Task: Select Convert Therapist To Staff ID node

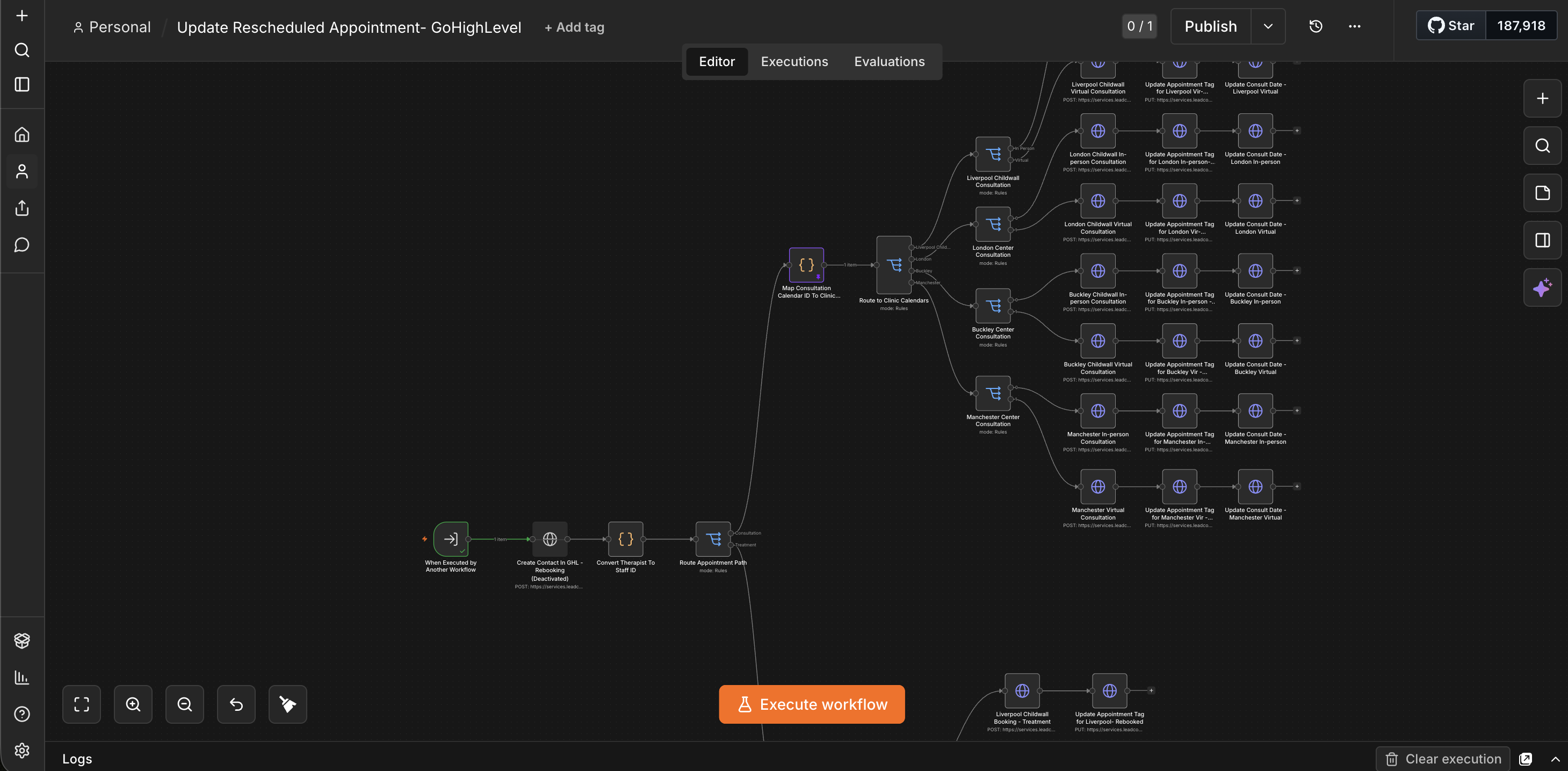Action: 626,539
